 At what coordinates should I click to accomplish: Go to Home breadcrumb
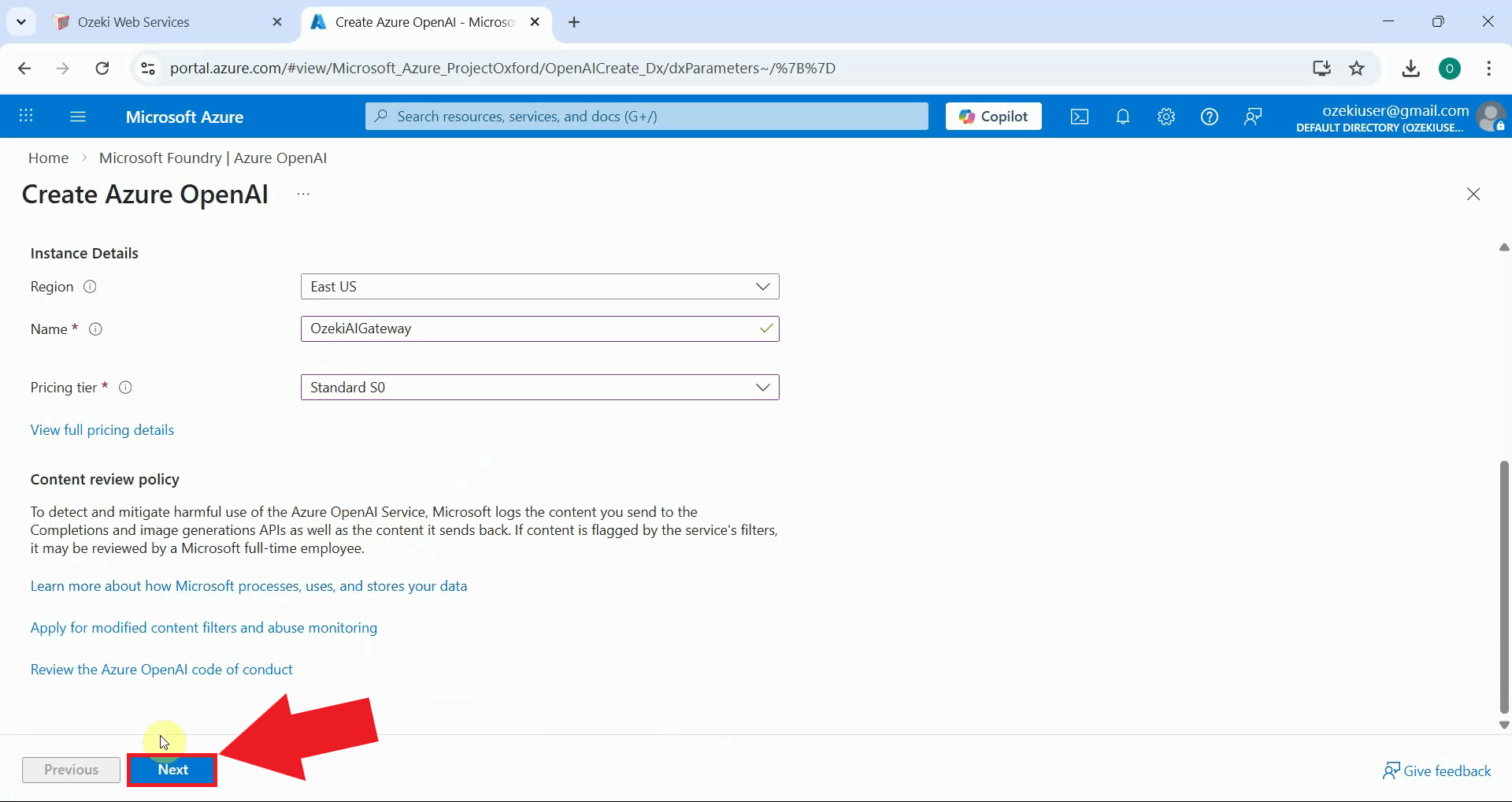coord(48,158)
